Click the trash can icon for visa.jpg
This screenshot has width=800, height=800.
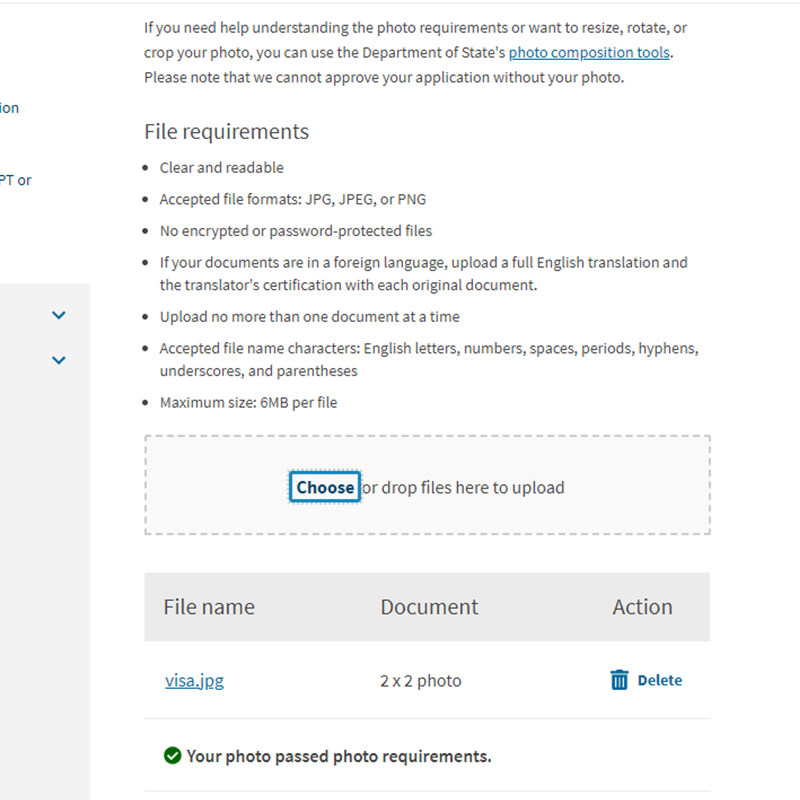(619, 680)
